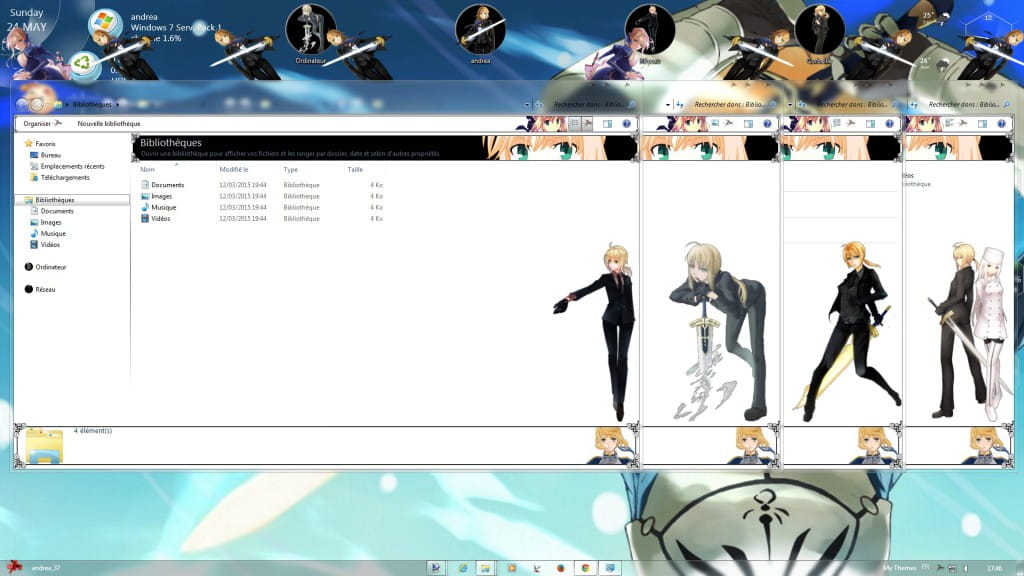Click the Windows Explorer icon on the taskbar

pos(483,567)
